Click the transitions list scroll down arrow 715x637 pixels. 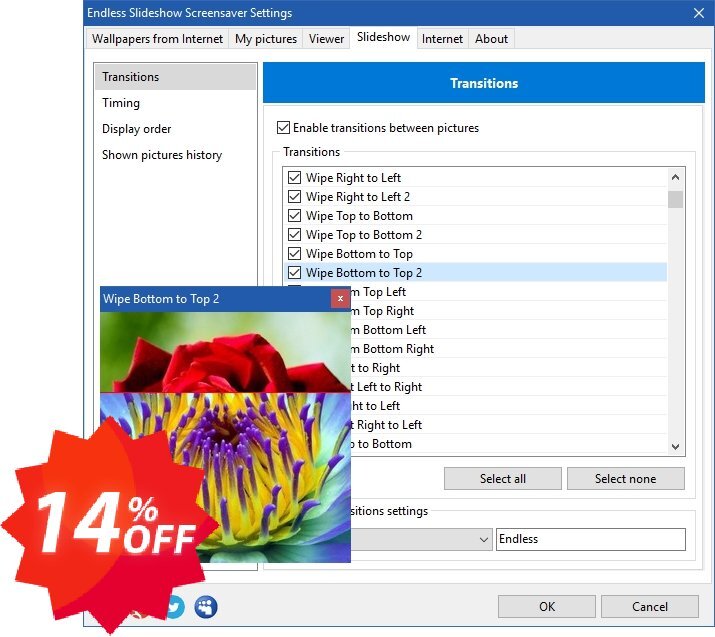coord(675,446)
